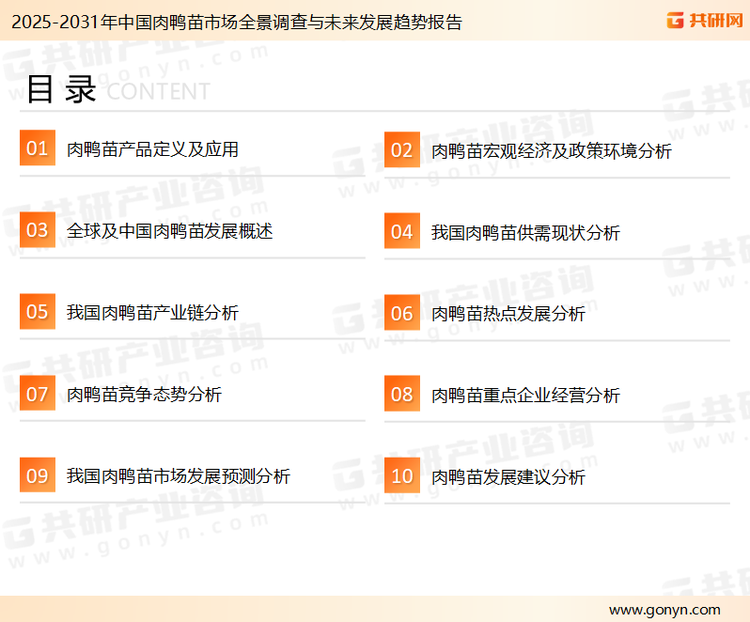
Task: Click the report title 2025-2031年中国肉鸭苗市场 header
Action: [237, 22]
